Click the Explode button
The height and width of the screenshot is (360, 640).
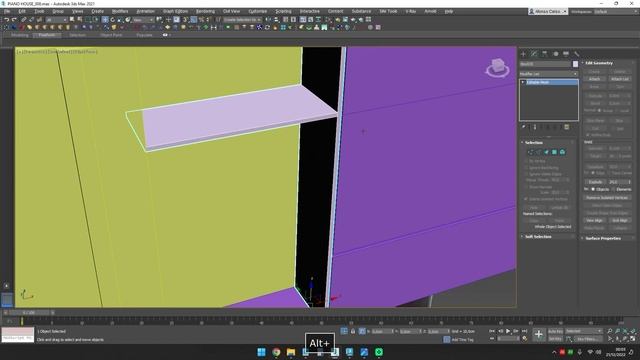click(x=595, y=182)
